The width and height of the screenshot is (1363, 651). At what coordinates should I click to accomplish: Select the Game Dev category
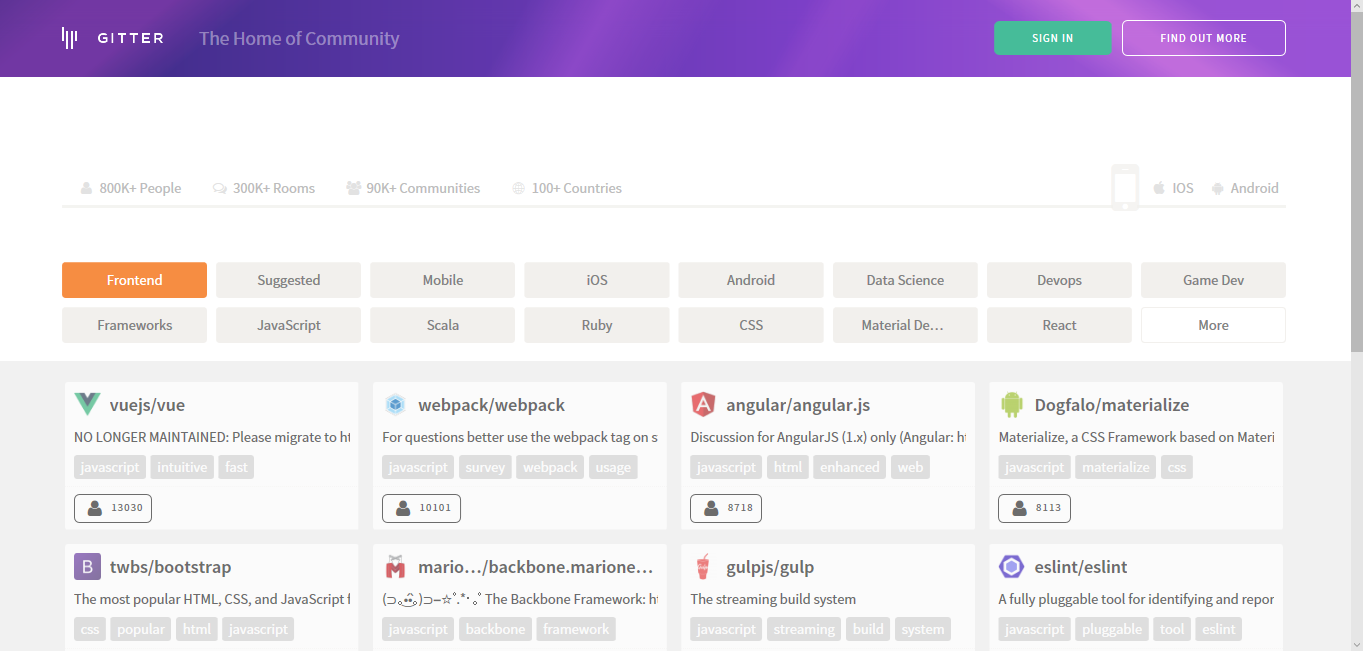click(1213, 280)
